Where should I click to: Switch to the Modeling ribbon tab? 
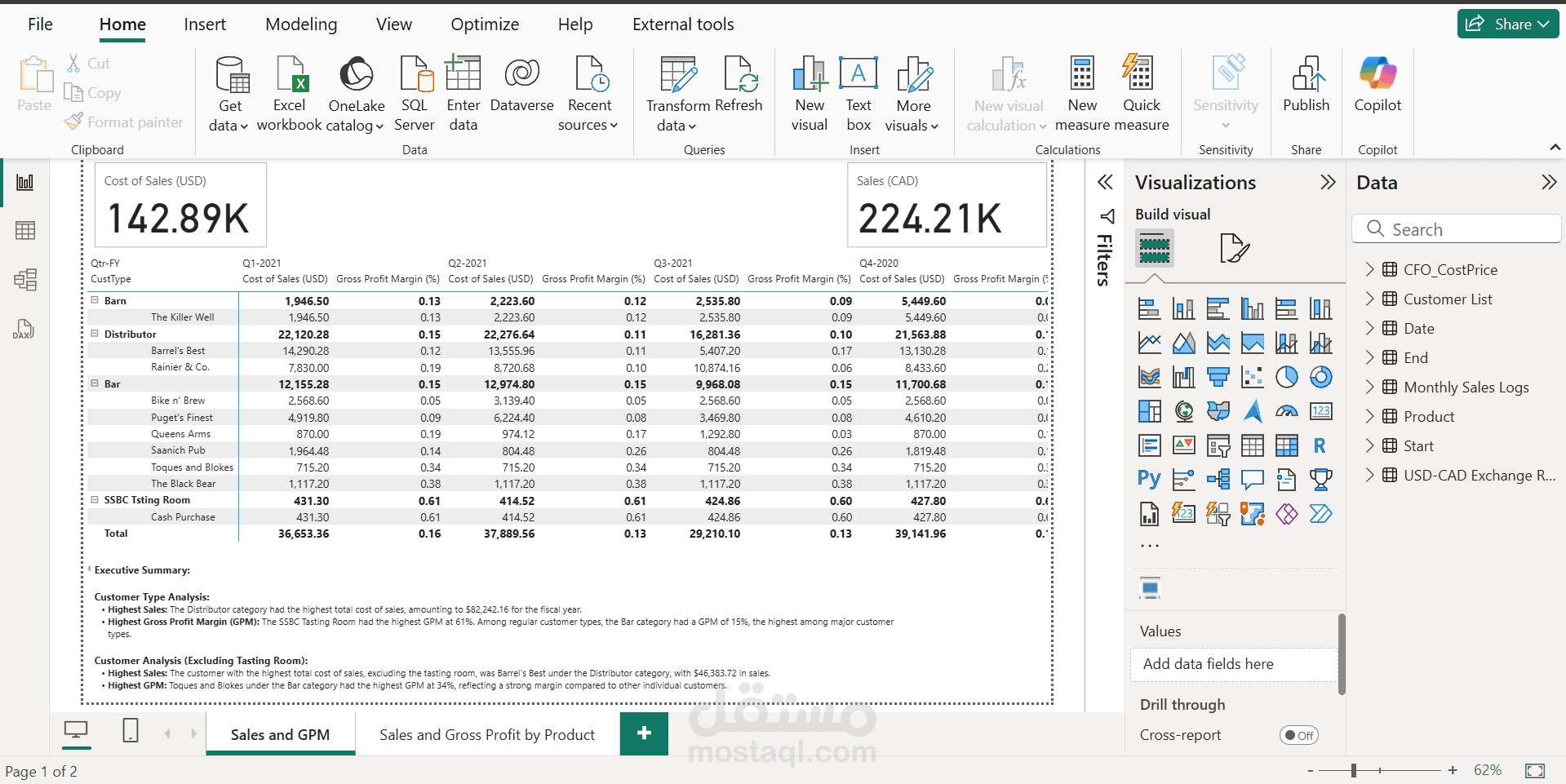(x=301, y=24)
